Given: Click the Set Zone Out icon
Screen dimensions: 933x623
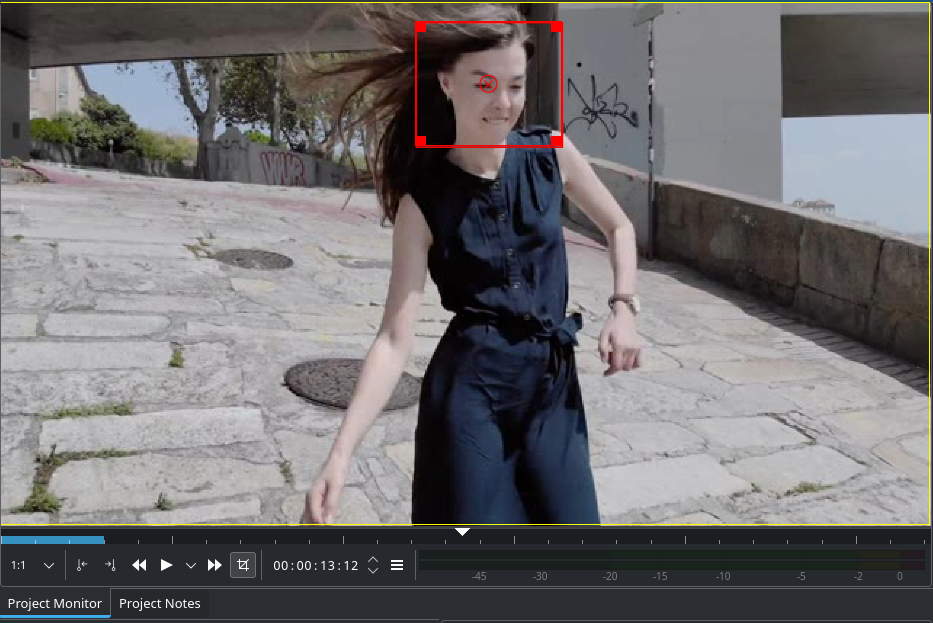Looking at the screenshot, I should pyautogui.click(x=110, y=565).
